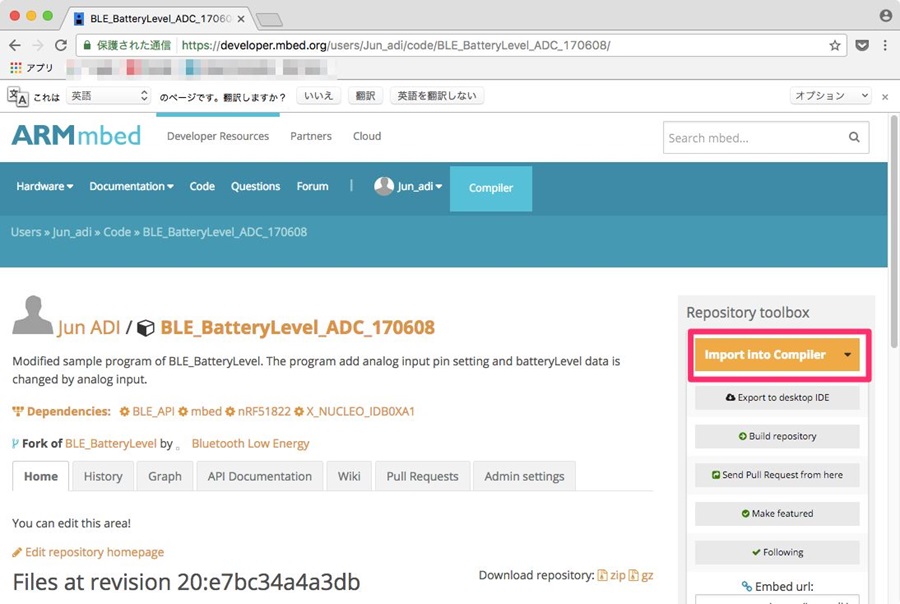Open the Import into Compiler dropdown arrow

coord(846,355)
